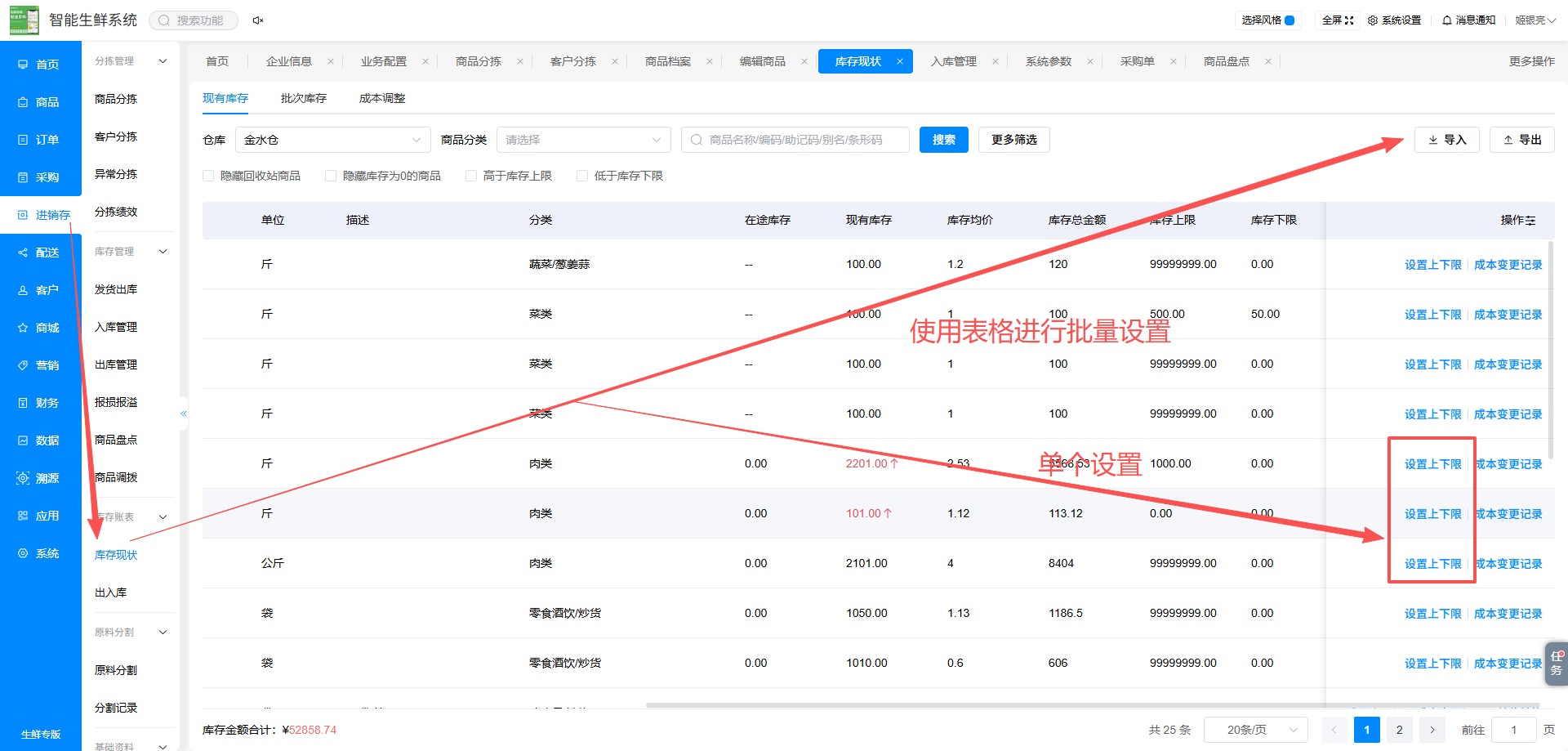Collapse the secondary menu with the side arrow

coord(184,413)
